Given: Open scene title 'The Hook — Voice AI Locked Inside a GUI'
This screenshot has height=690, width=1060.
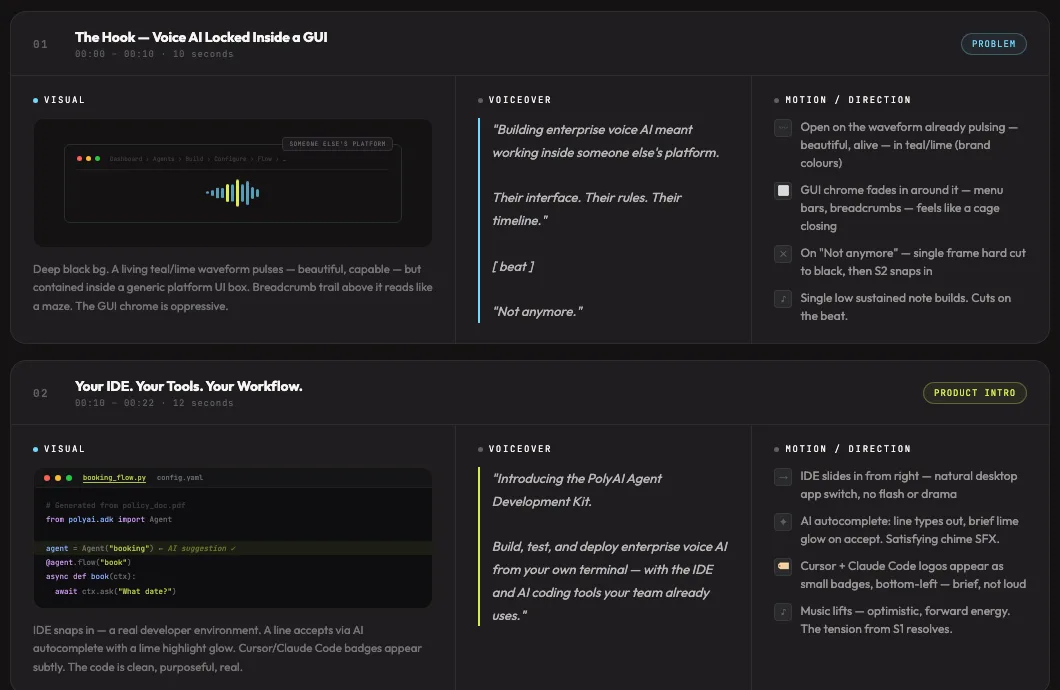Looking at the screenshot, I should [201, 37].
